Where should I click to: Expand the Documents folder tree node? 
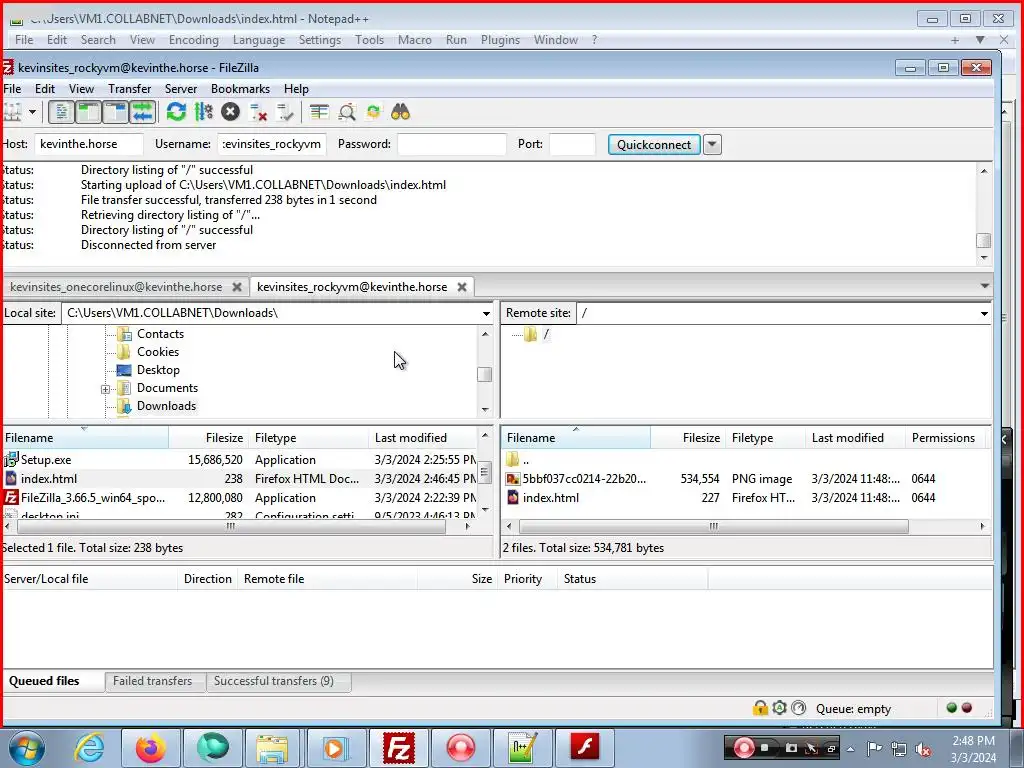[105, 389]
